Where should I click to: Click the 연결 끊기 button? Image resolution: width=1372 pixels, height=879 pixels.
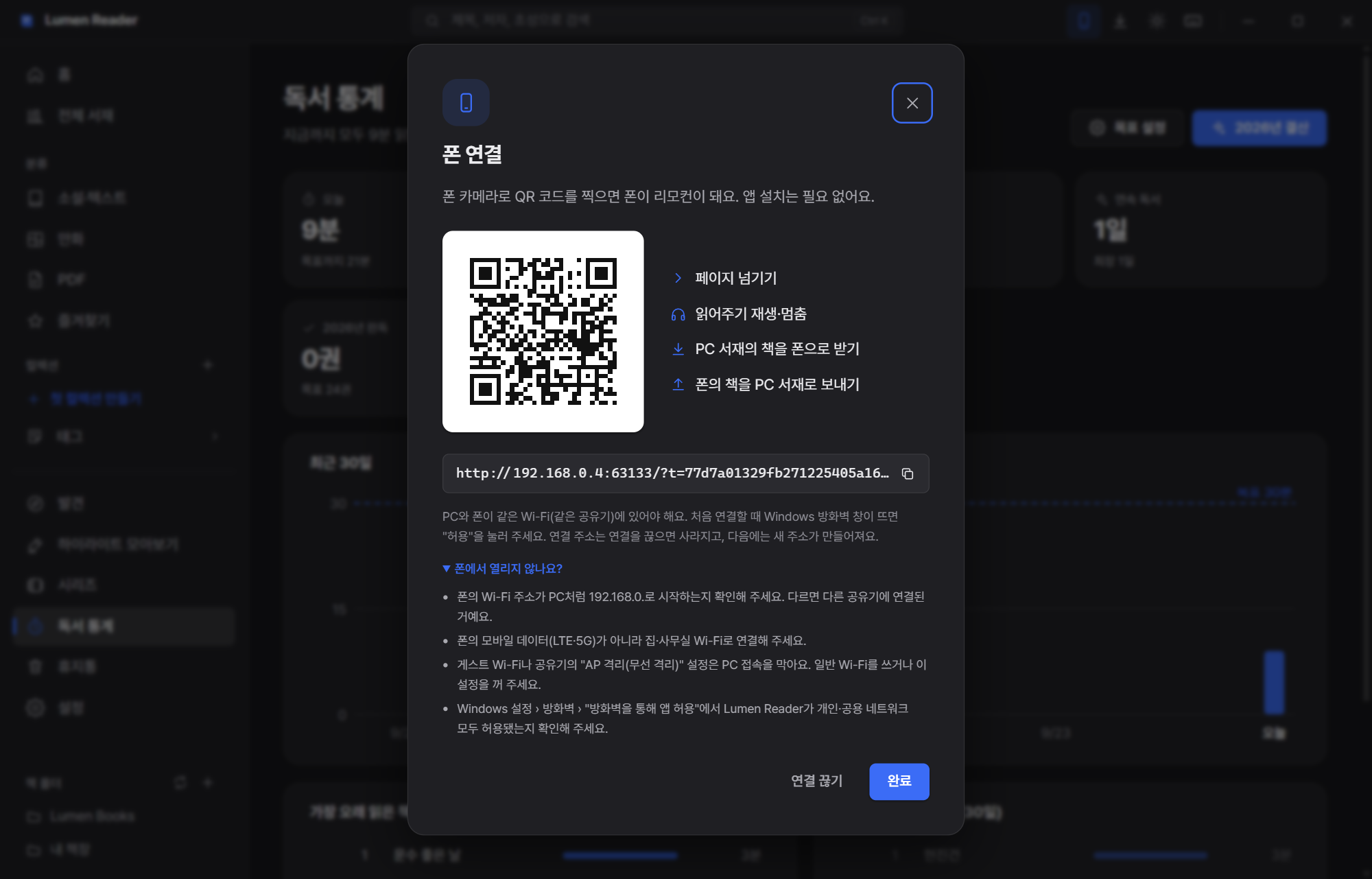coord(816,781)
